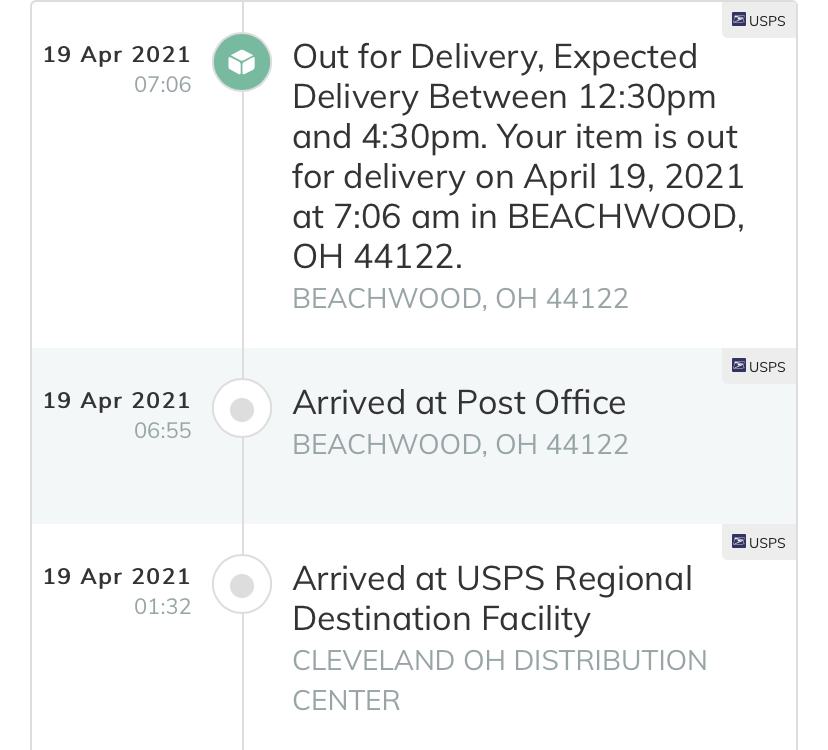Select the Arrived at USPS Regional Destination Facility heading
Screen dimensions: 828x750
(492, 599)
